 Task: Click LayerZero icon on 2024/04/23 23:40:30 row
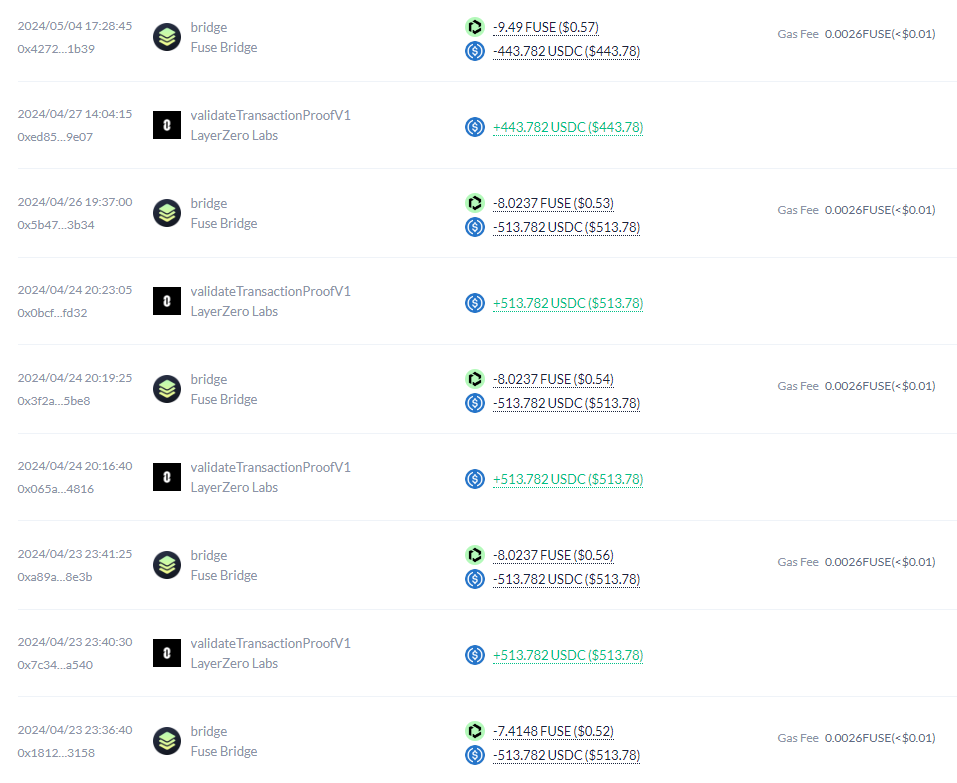[x=167, y=653]
